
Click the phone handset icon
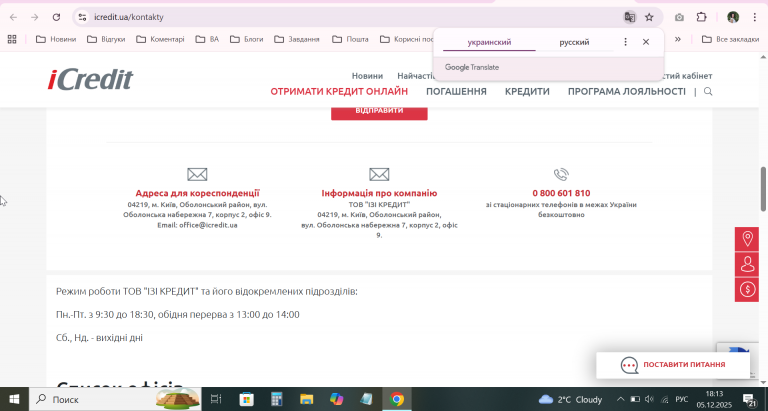561,174
